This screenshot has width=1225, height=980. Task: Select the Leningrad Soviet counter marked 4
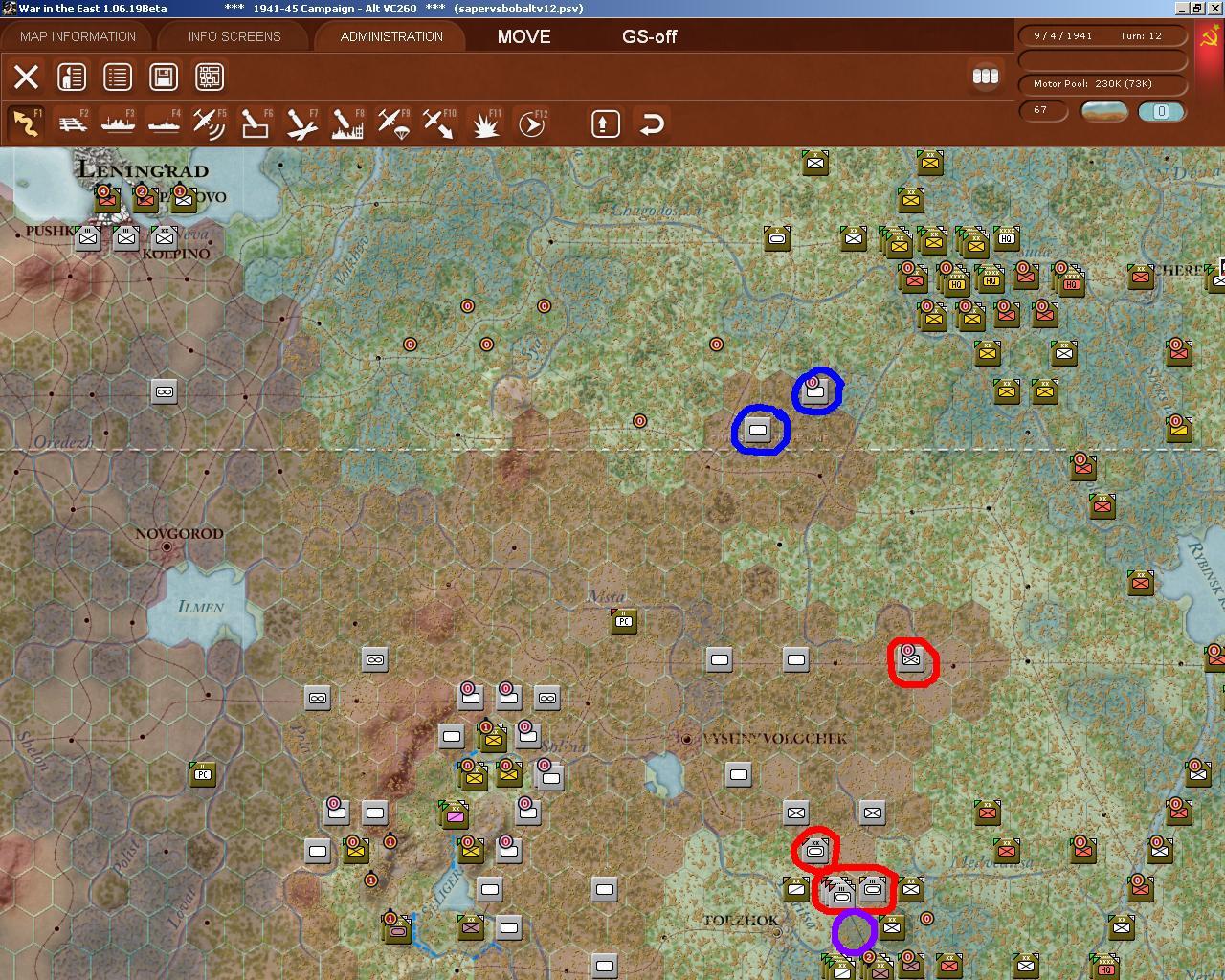point(106,199)
